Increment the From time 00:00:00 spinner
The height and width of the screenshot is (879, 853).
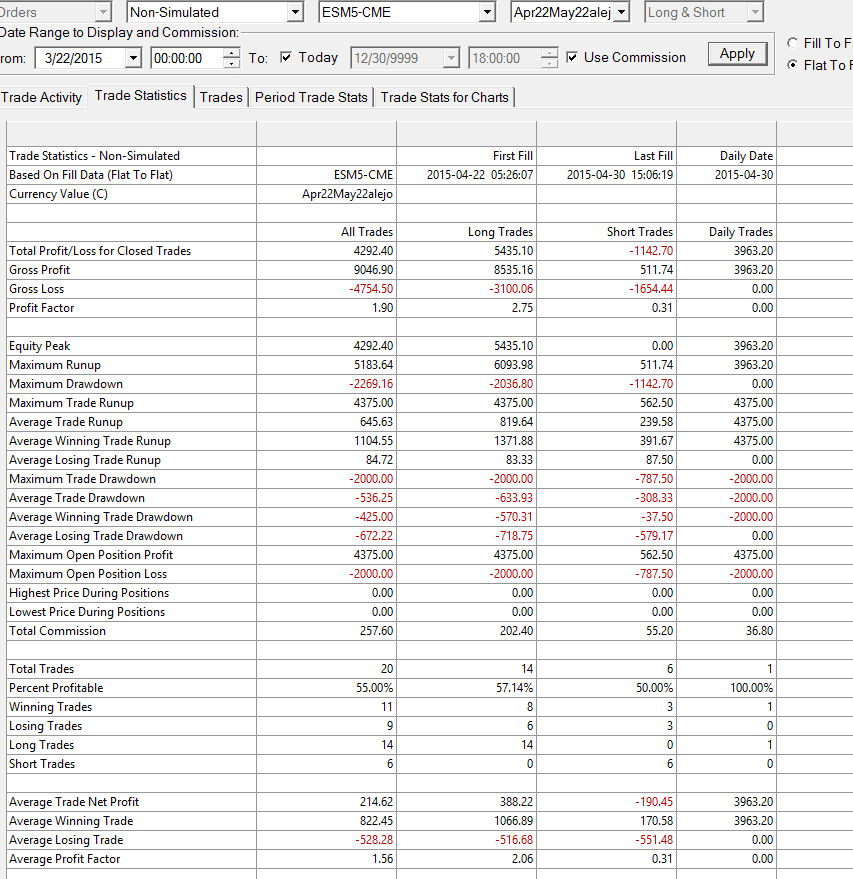coord(231,53)
